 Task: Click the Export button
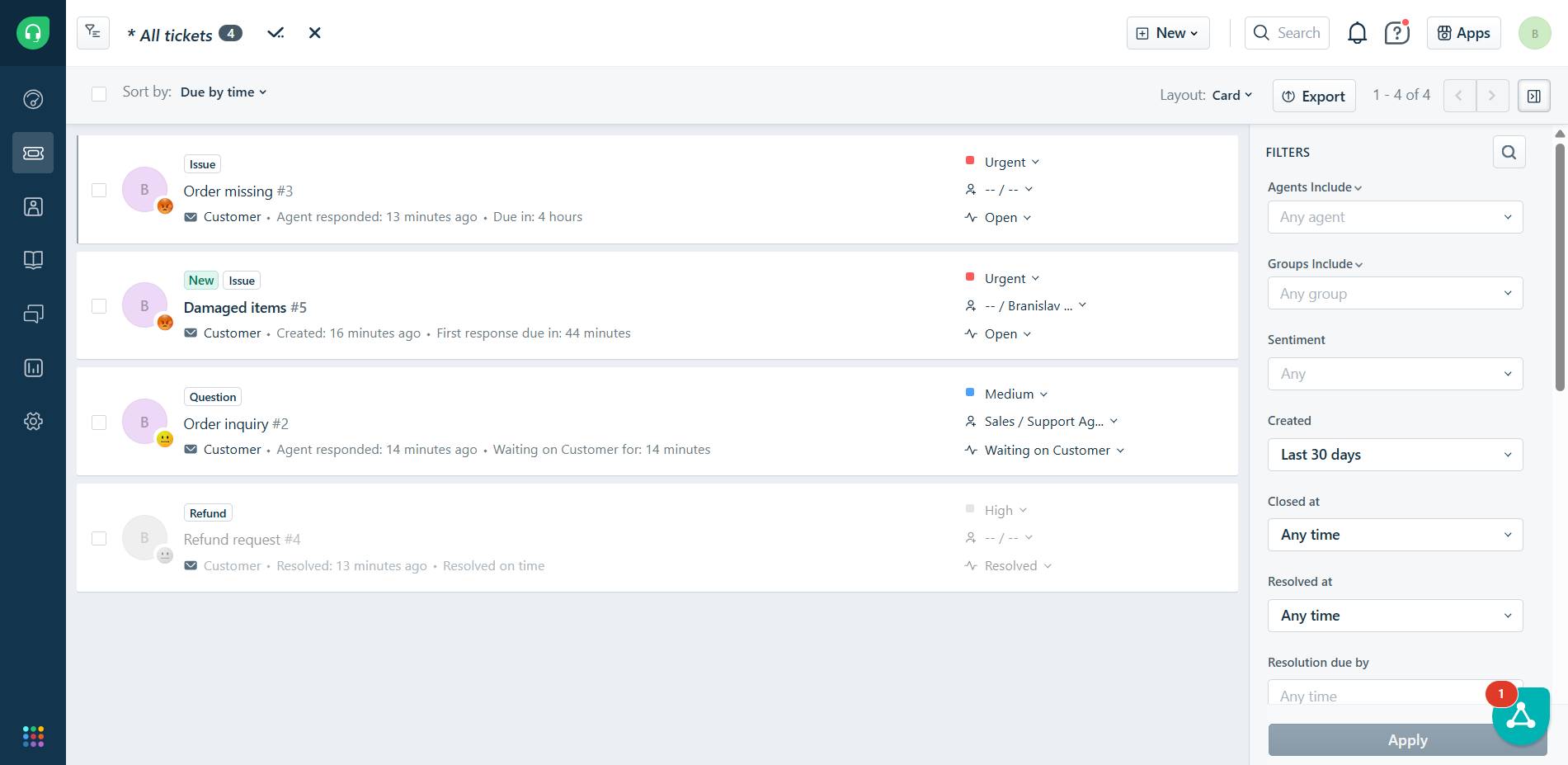[x=1314, y=96]
